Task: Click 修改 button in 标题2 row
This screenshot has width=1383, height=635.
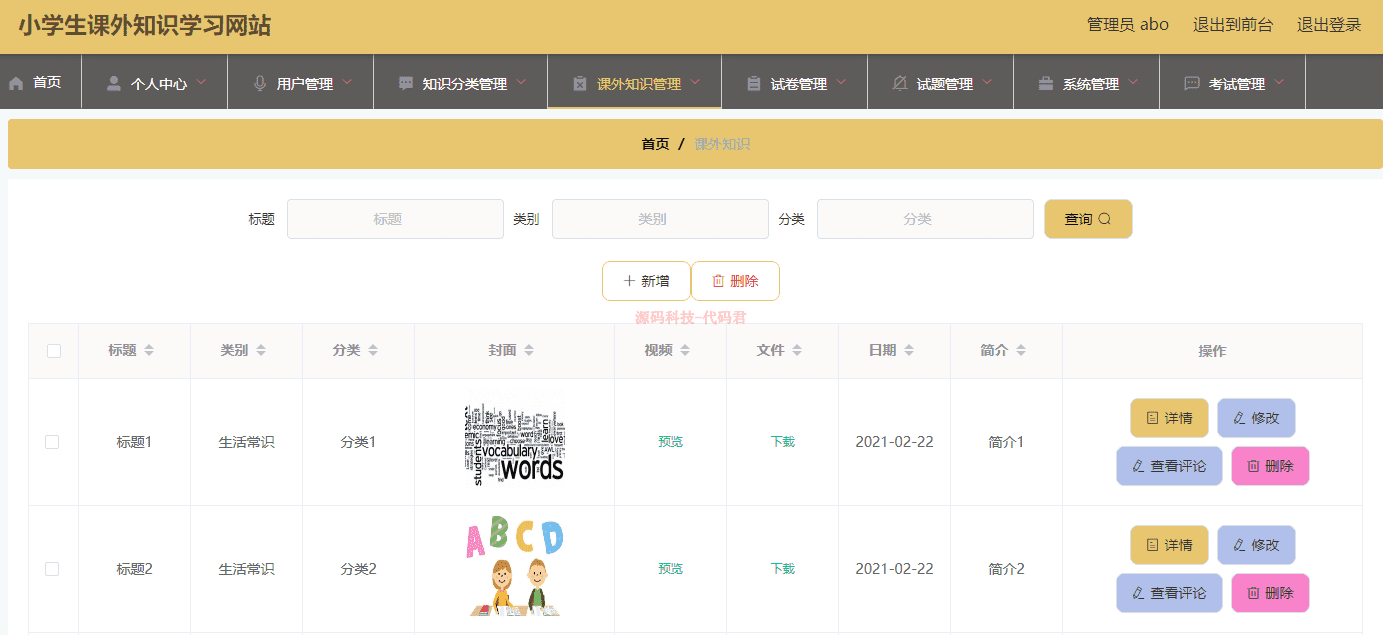Action: 1256,545
